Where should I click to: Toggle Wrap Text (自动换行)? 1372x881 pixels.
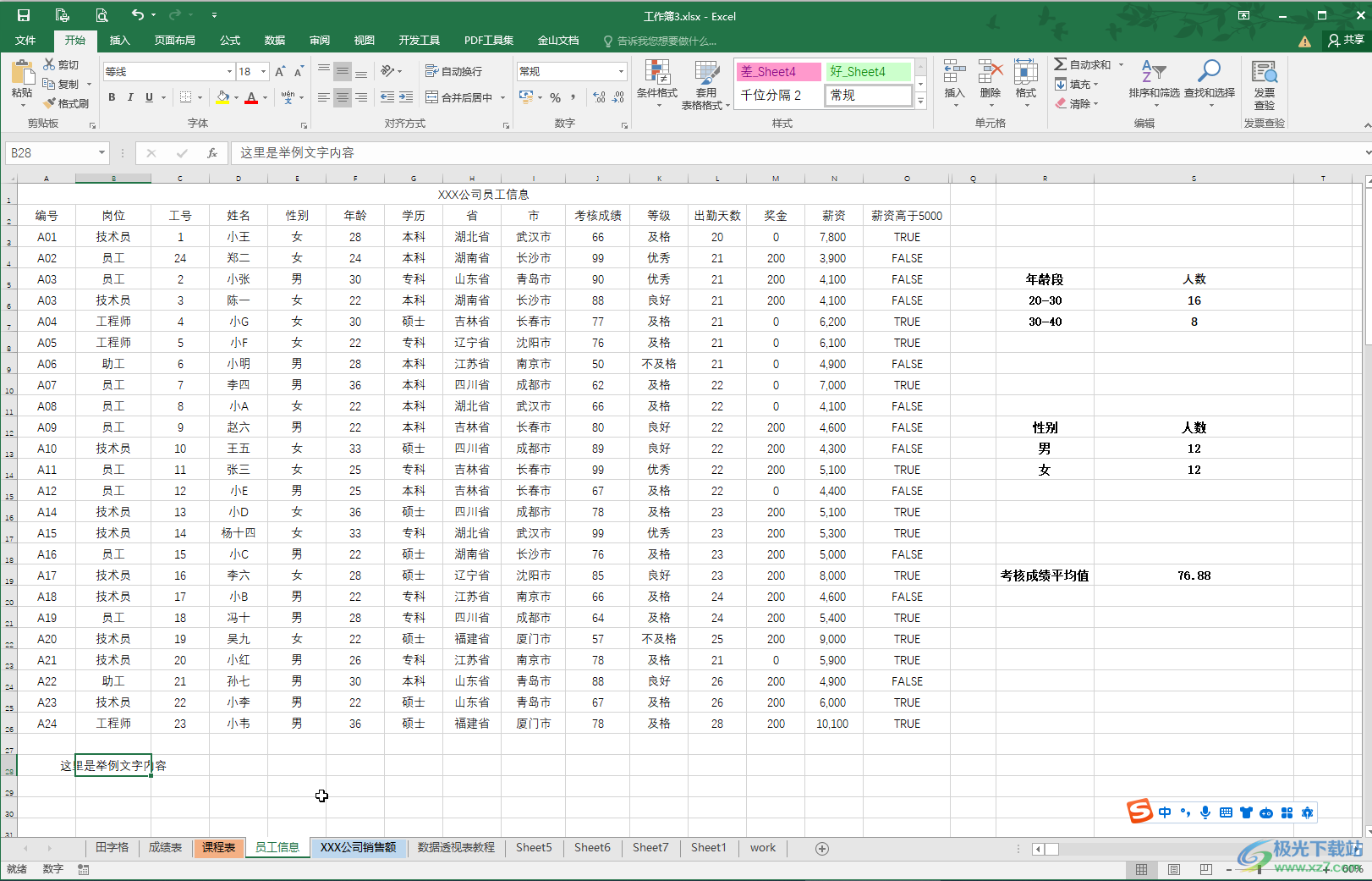pos(454,71)
